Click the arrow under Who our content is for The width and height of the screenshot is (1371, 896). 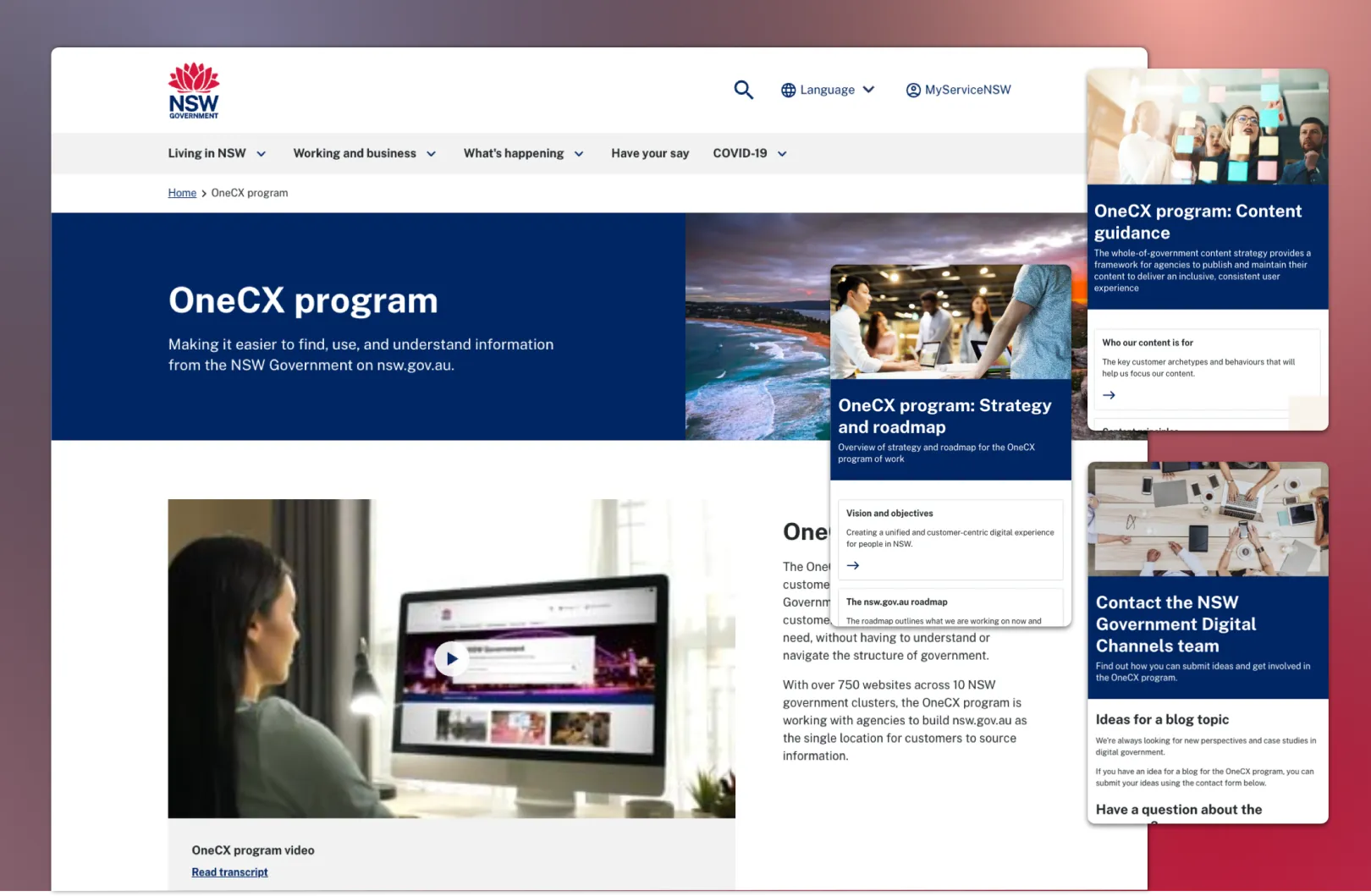point(1109,394)
